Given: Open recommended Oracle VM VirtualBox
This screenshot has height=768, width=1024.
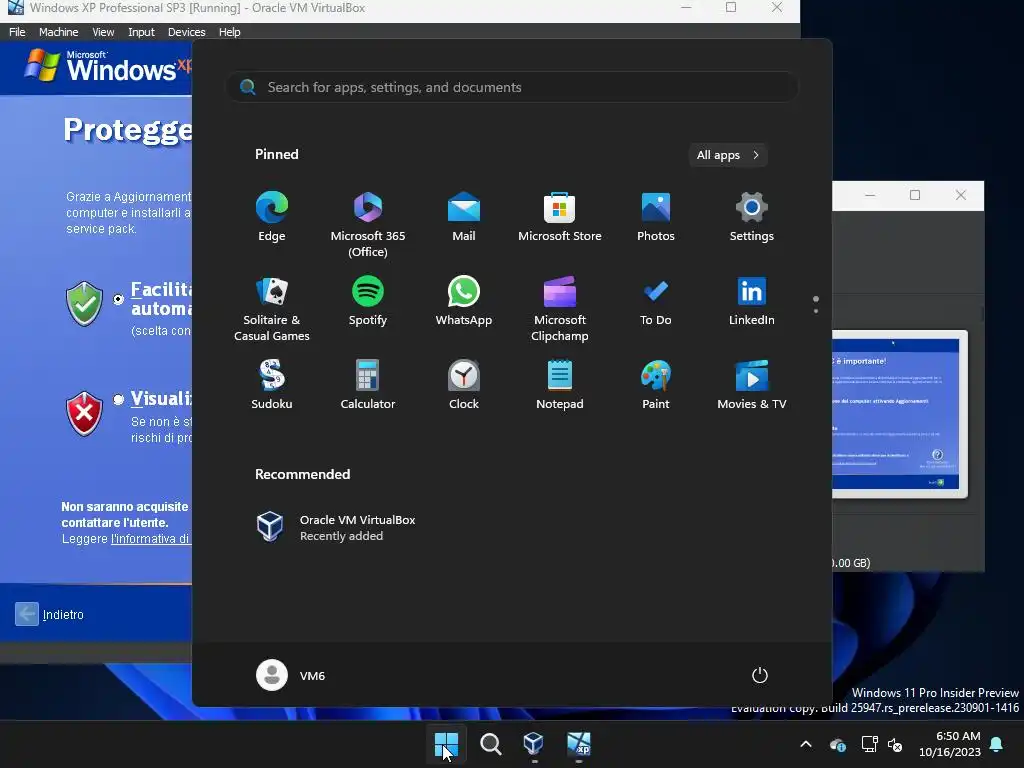Looking at the screenshot, I should pyautogui.click(x=336, y=527).
